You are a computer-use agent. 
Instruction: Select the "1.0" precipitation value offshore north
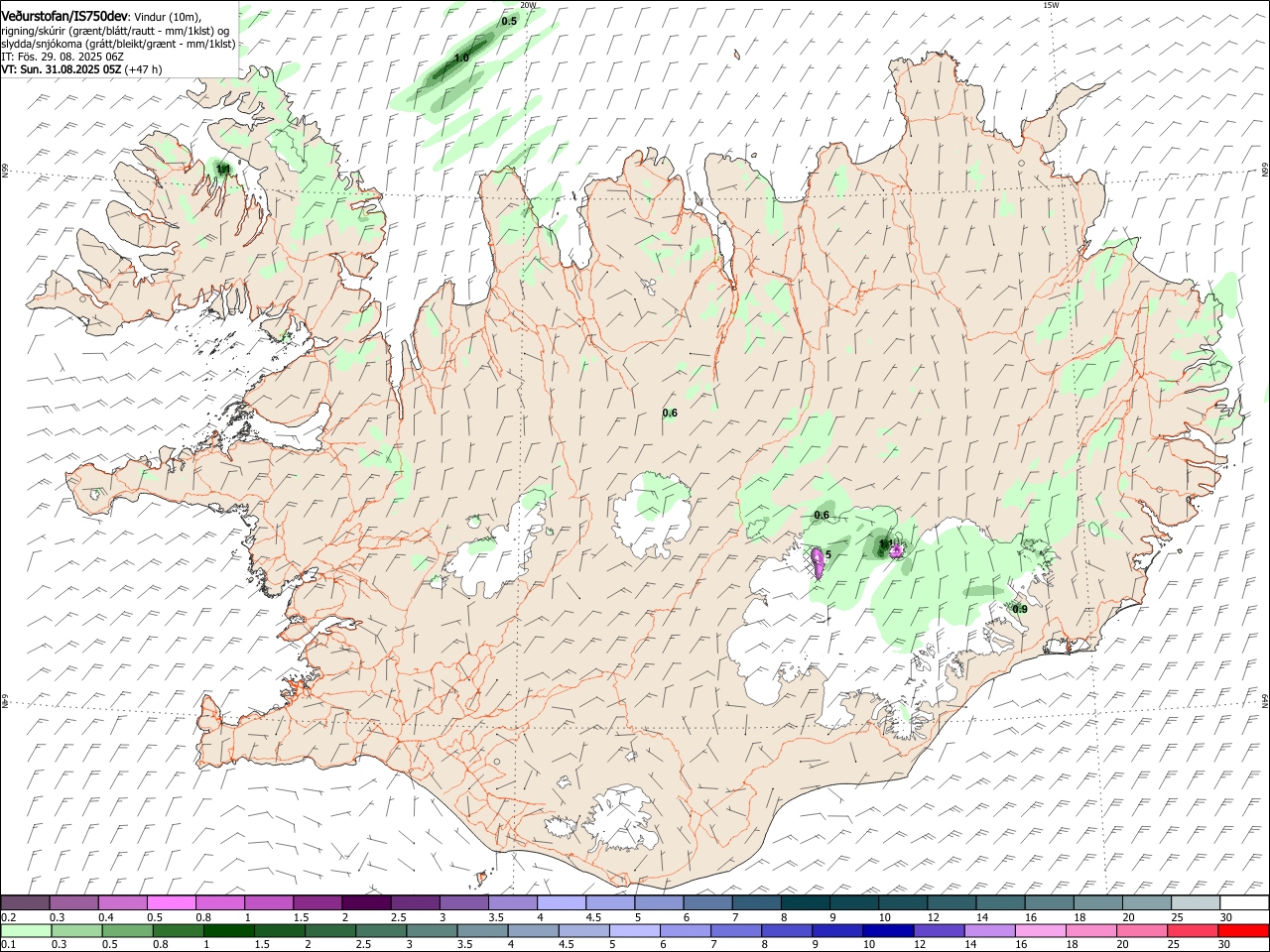pos(461,59)
